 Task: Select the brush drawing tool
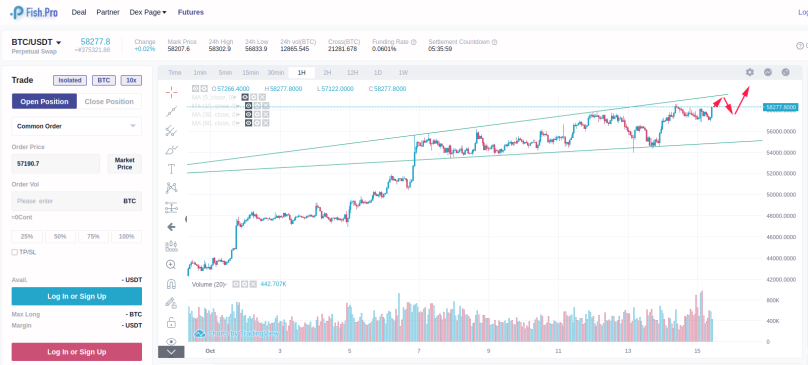tap(171, 150)
